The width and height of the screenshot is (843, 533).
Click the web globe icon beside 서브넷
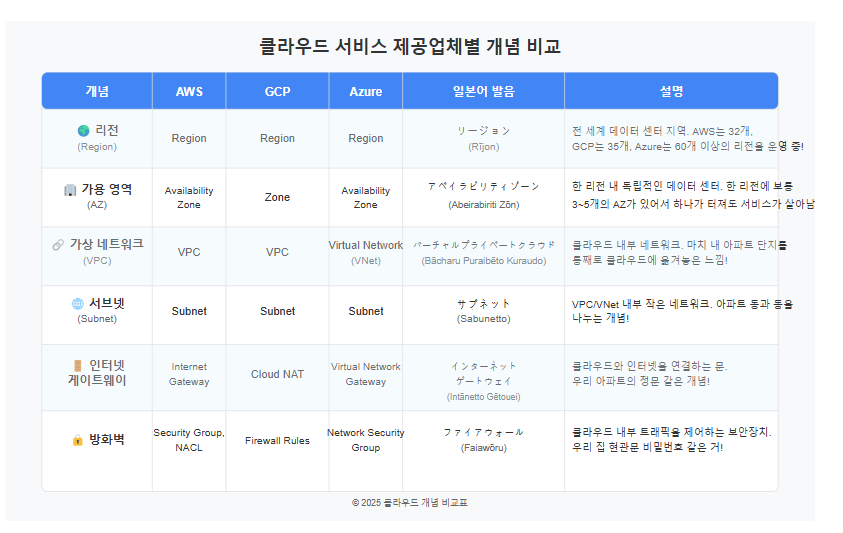[77, 304]
